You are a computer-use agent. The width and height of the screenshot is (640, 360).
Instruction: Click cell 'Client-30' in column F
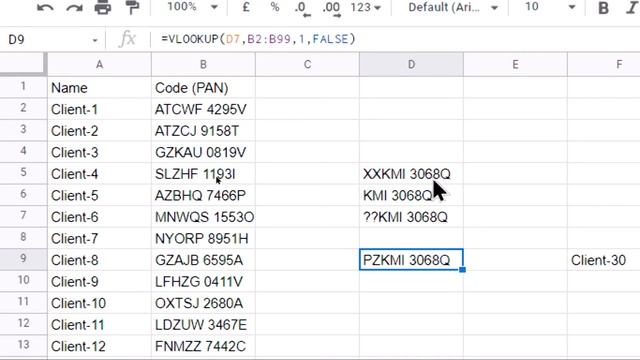coord(604,260)
